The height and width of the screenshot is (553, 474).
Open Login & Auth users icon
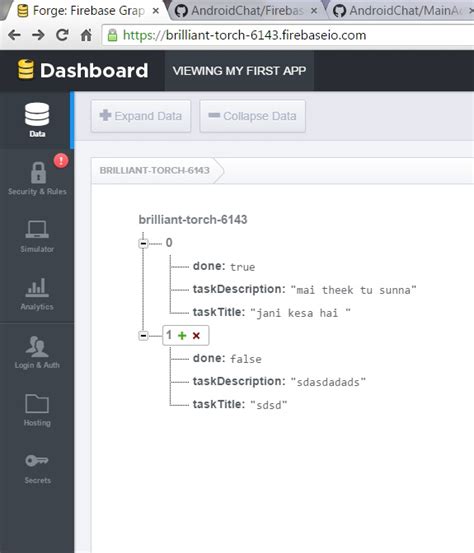tap(37, 346)
